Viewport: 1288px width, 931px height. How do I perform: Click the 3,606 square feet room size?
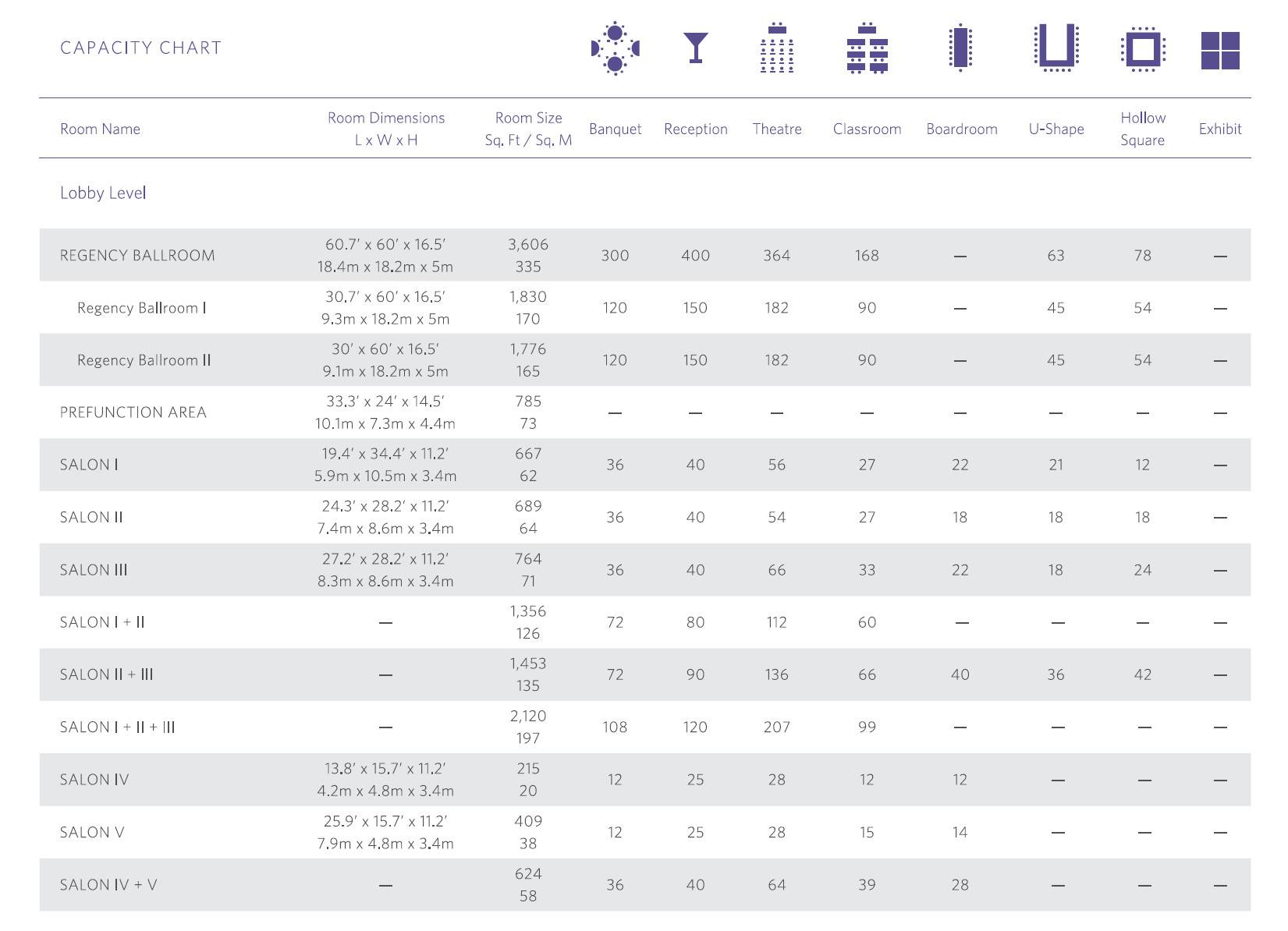tap(528, 244)
